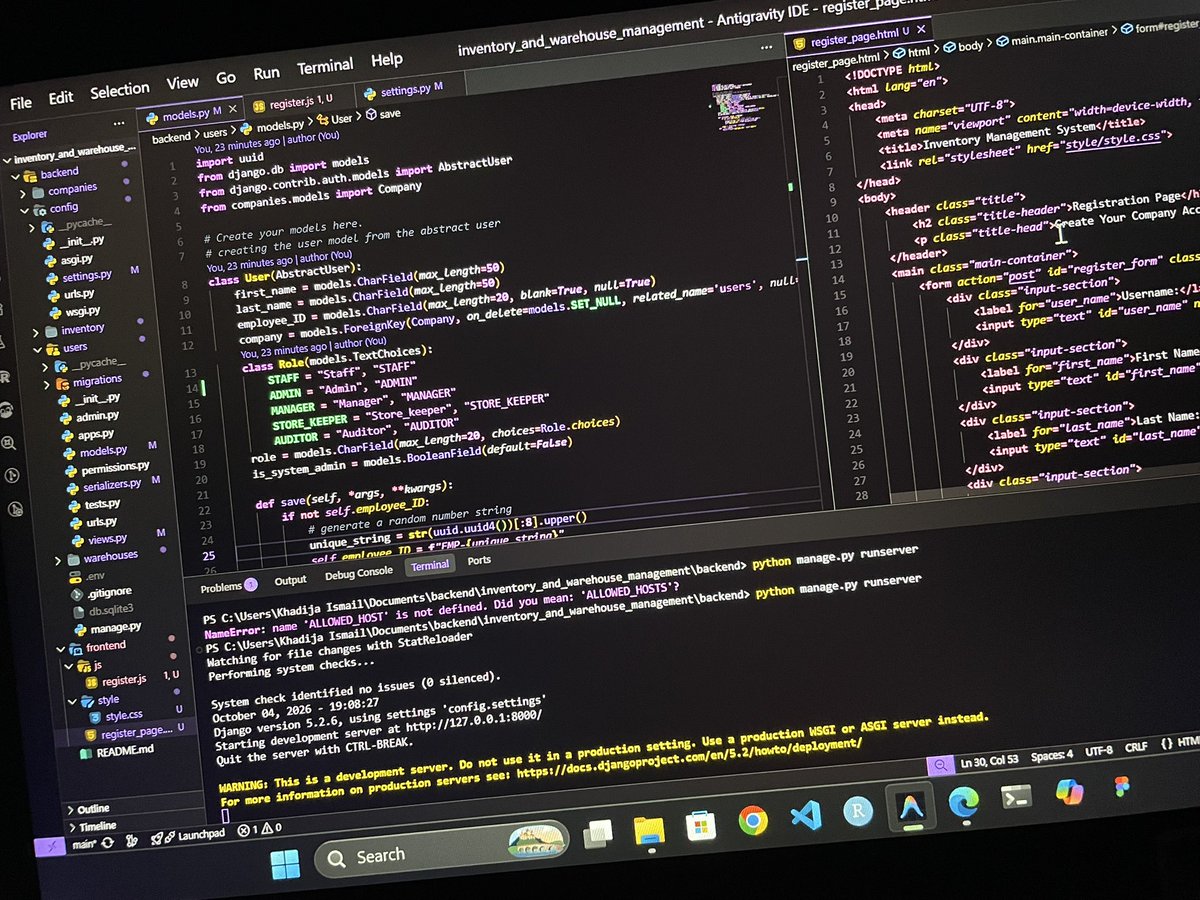The height and width of the screenshot is (900, 1200).
Task: Open the File menu
Action: 20,102
